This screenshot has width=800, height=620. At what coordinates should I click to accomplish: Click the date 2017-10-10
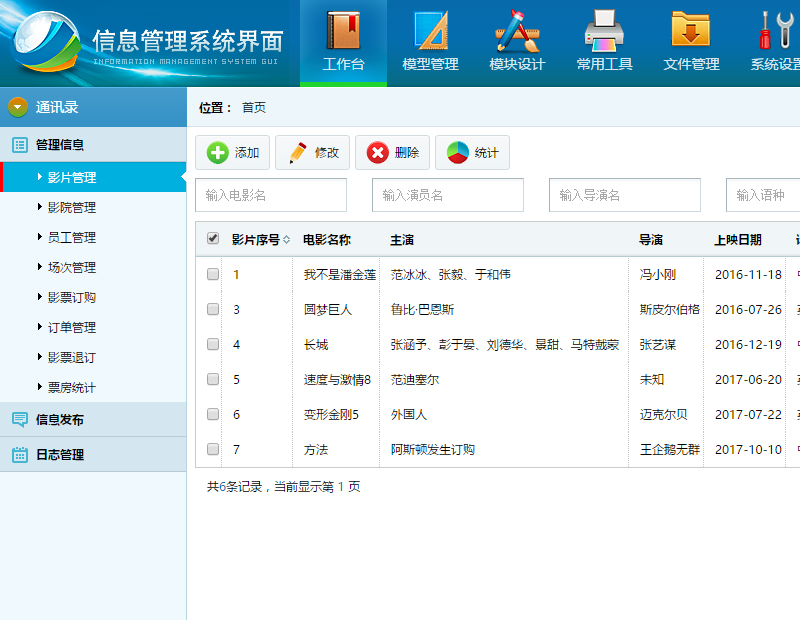(748, 450)
